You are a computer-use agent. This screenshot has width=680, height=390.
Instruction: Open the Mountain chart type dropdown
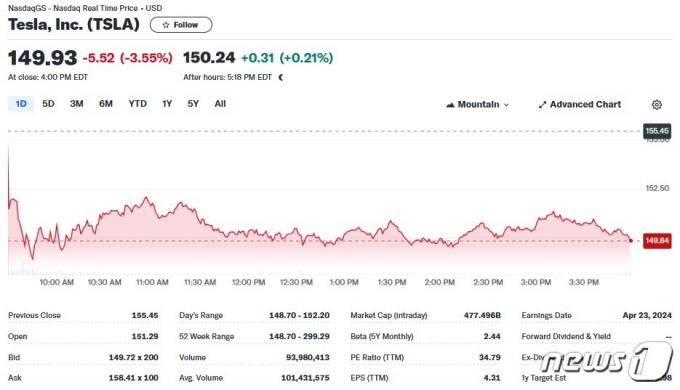tap(477, 105)
